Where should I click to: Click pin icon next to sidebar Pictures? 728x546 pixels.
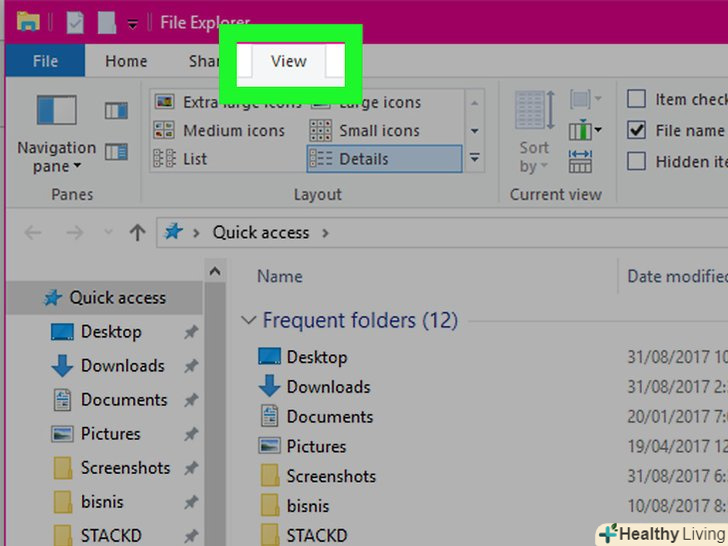tap(191, 434)
